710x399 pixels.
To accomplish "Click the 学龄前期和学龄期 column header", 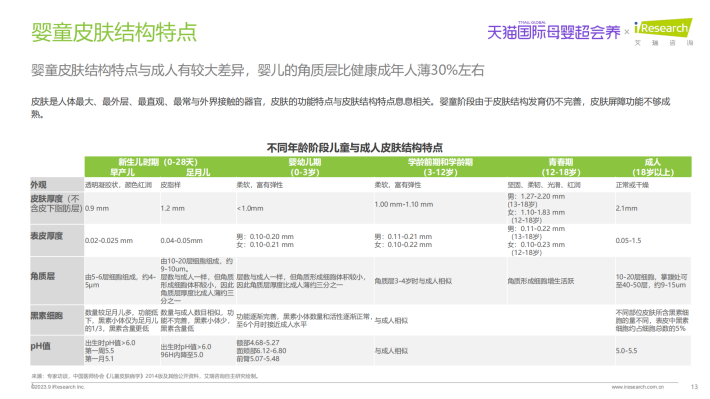I will tap(440, 167).
